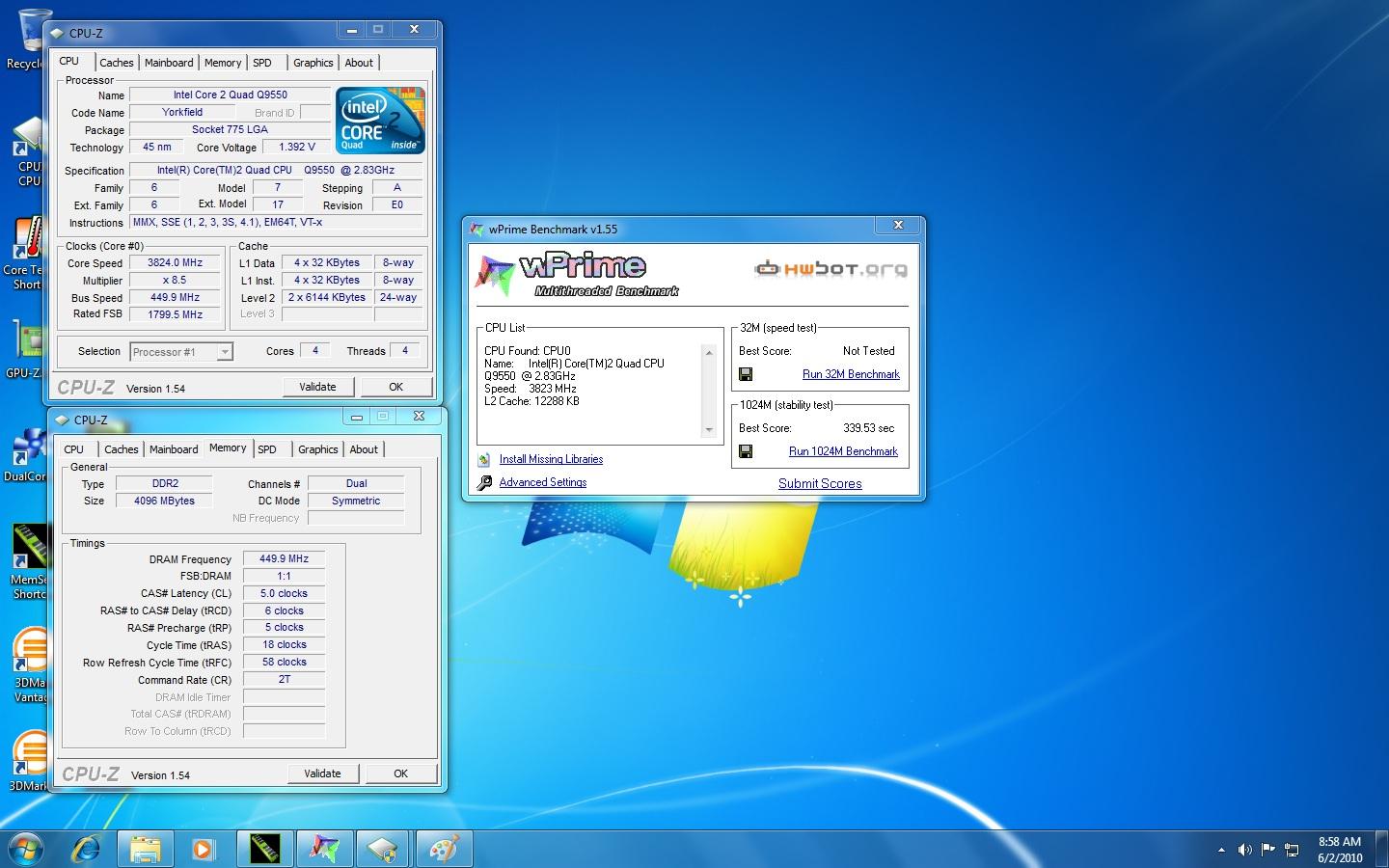Image resolution: width=1389 pixels, height=868 pixels.
Task: Click the CAS# Latency value 5.0 clocks
Action: click(x=284, y=593)
